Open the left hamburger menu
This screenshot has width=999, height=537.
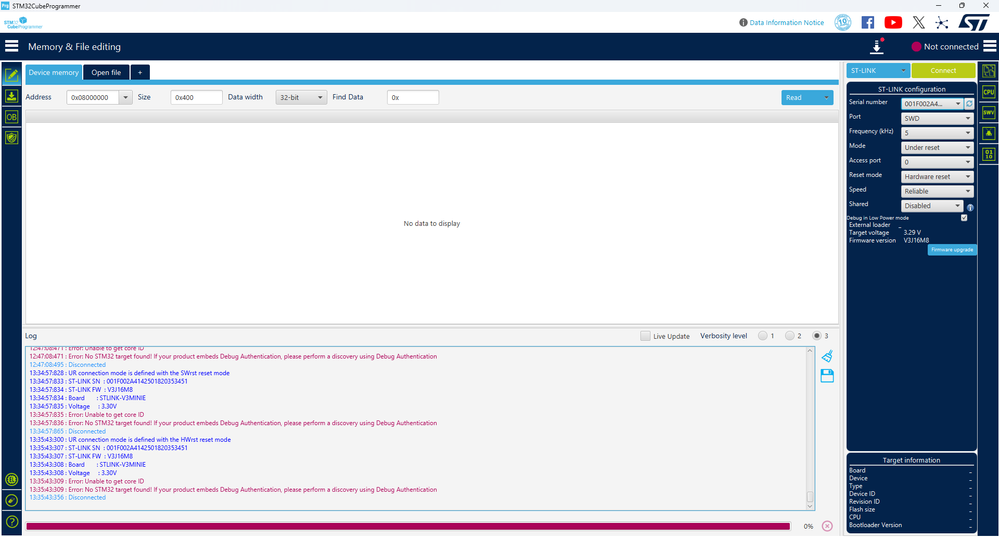click(x=11, y=46)
